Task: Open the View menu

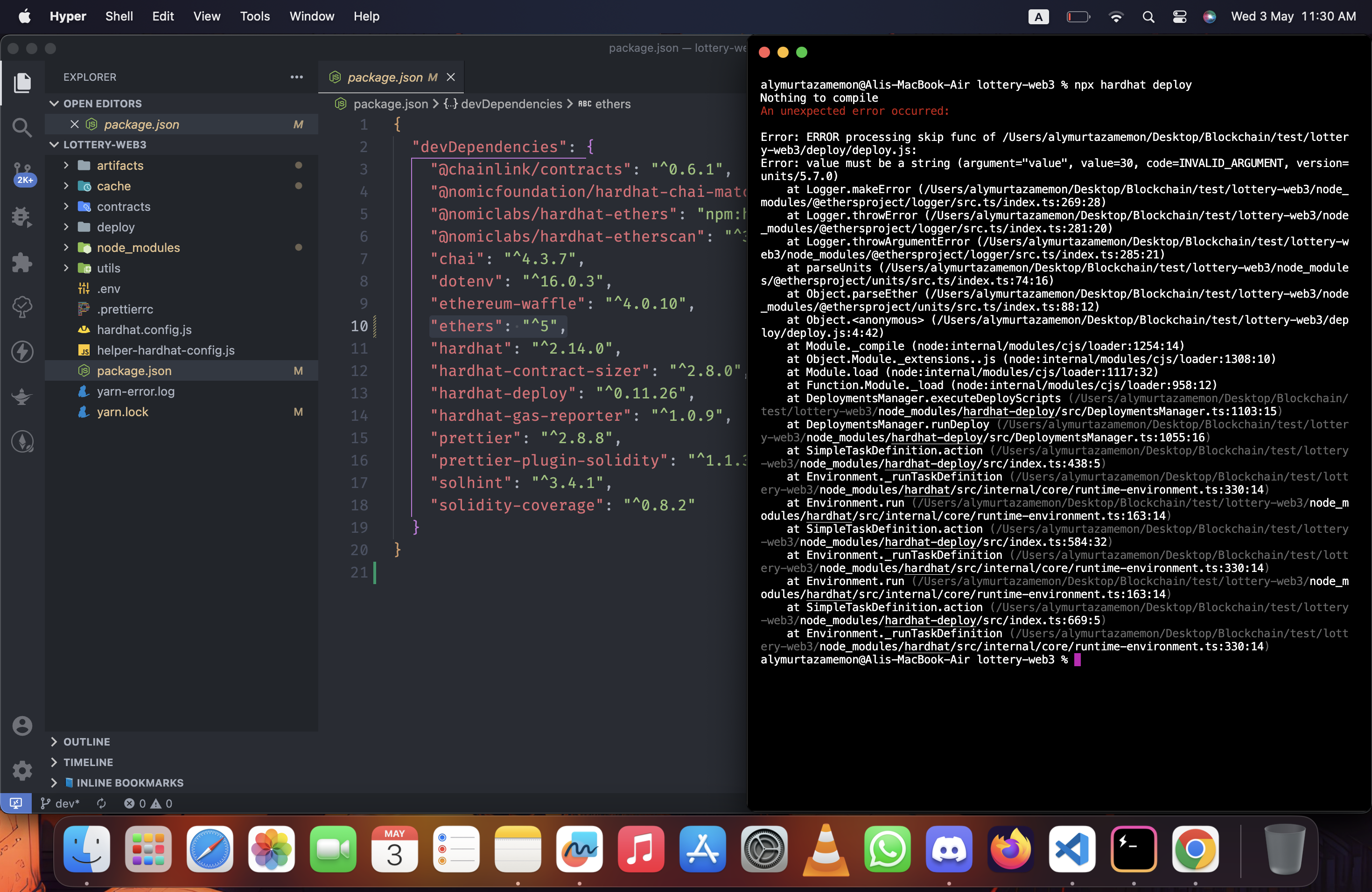Action: pos(206,16)
